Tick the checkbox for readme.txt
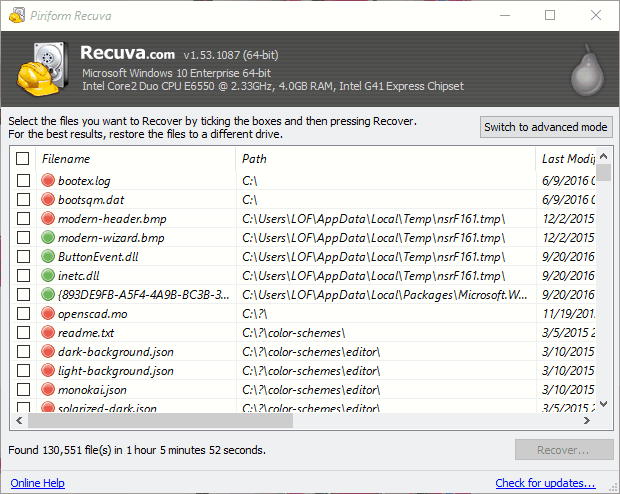The width and height of the screenshot is (620, 494). pyautogui.click(x=23, y=332)
